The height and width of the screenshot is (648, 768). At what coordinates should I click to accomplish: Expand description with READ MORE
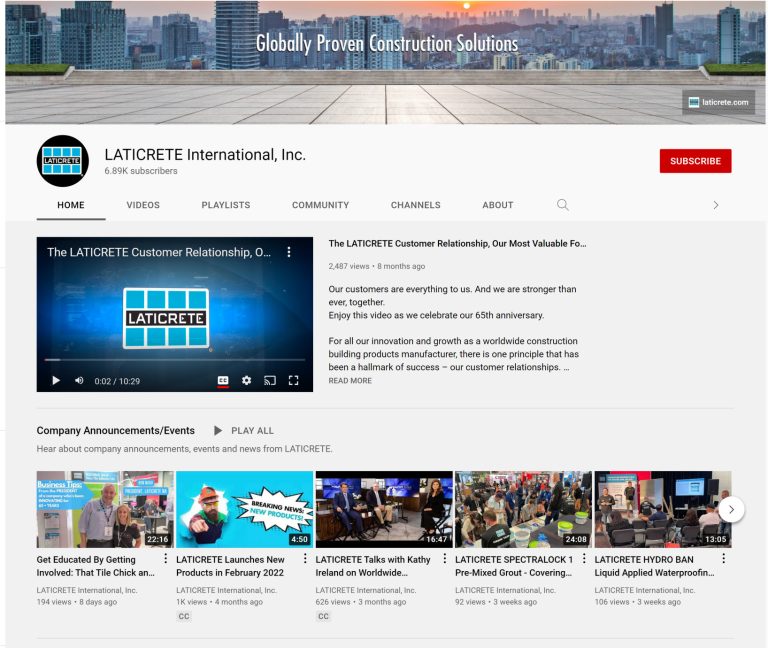(350, 381)
